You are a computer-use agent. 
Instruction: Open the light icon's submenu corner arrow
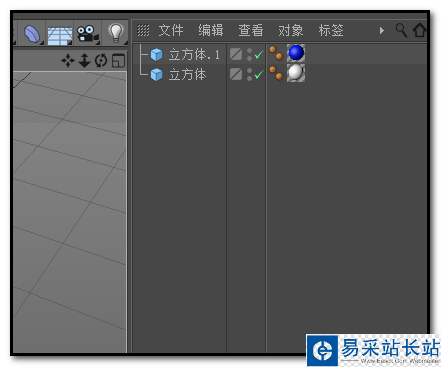click(x=125, y=43)
